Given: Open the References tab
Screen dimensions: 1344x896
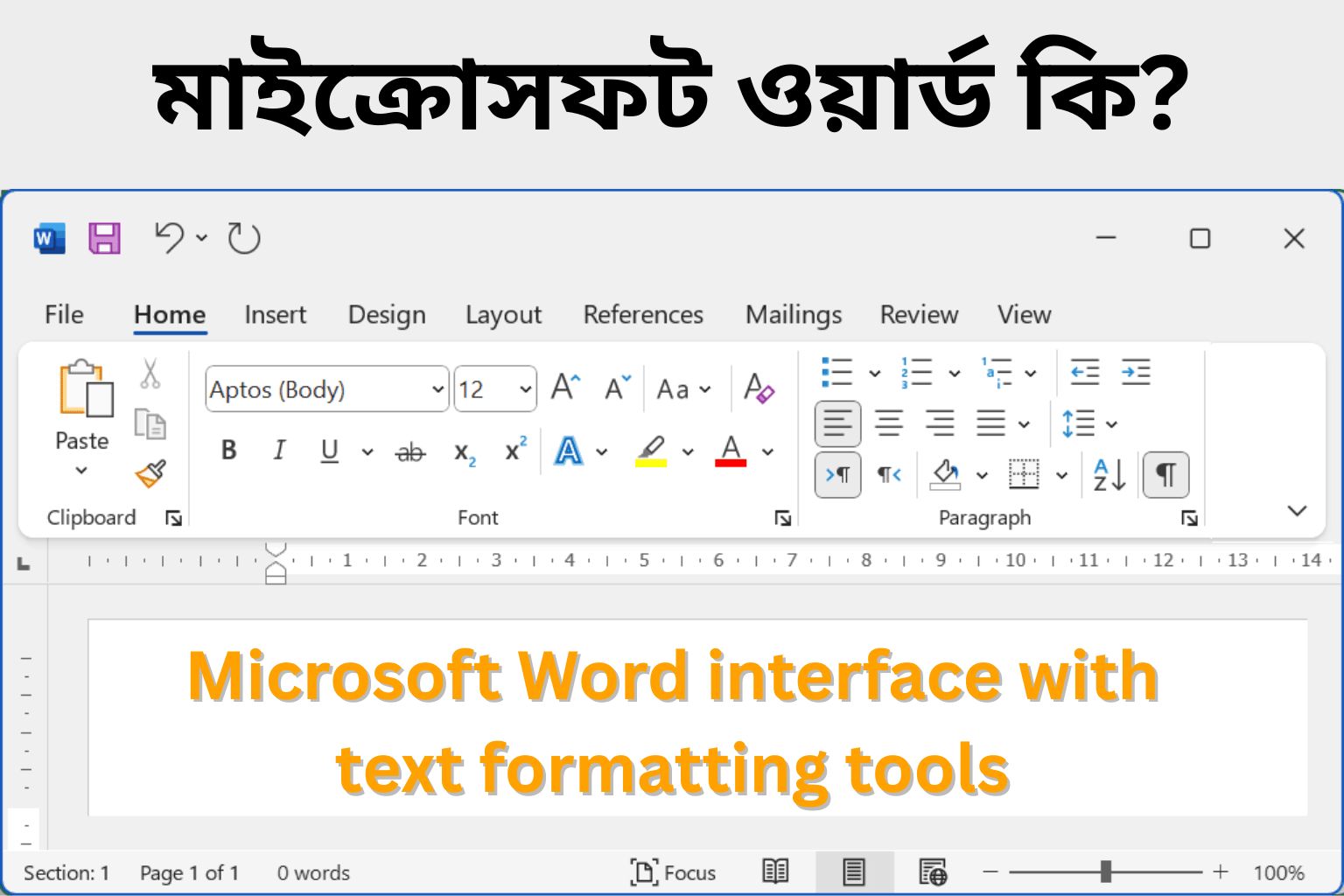Looking at the screenshot, I should tap(643, 315).
